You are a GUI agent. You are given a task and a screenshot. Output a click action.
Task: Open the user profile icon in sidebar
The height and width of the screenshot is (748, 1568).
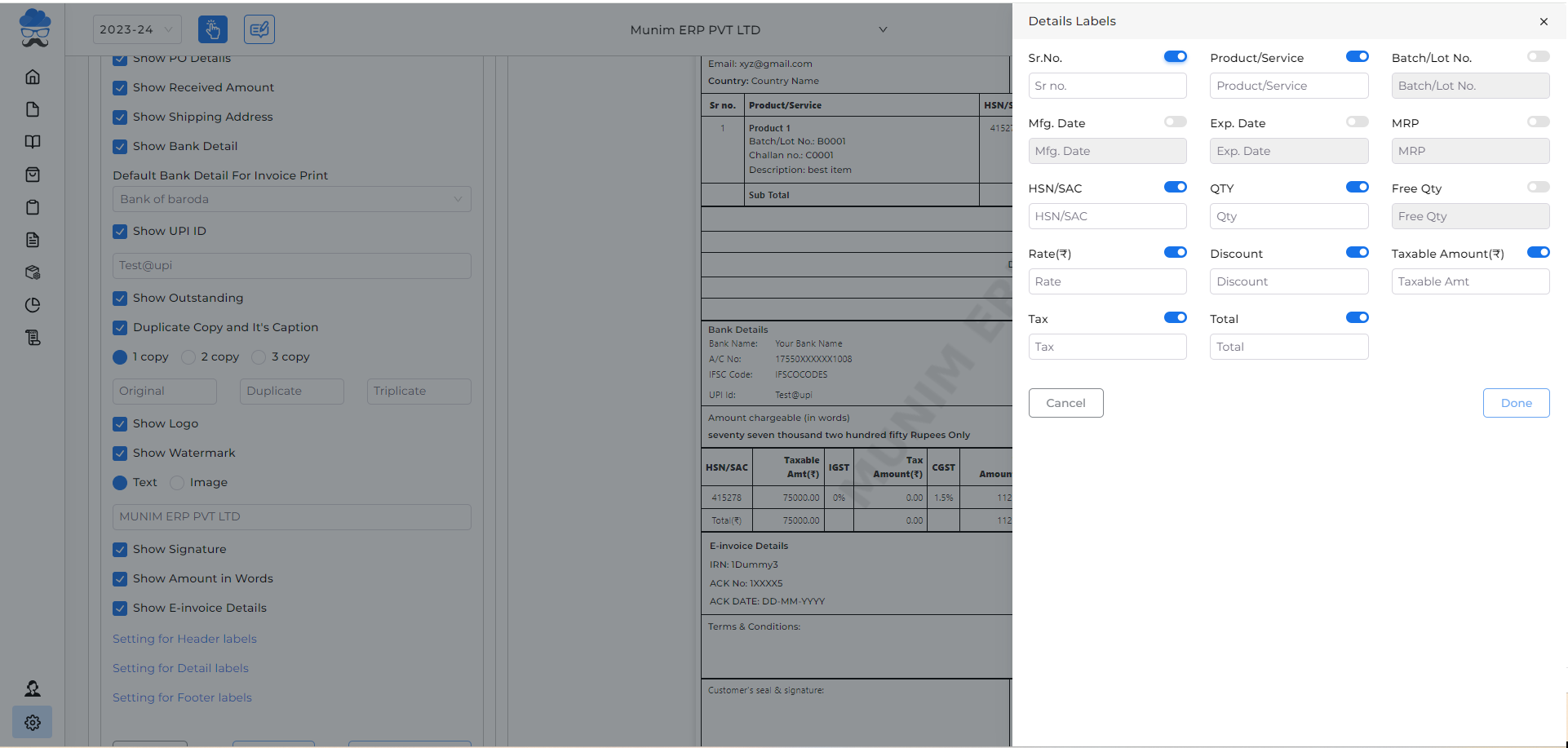33,689
